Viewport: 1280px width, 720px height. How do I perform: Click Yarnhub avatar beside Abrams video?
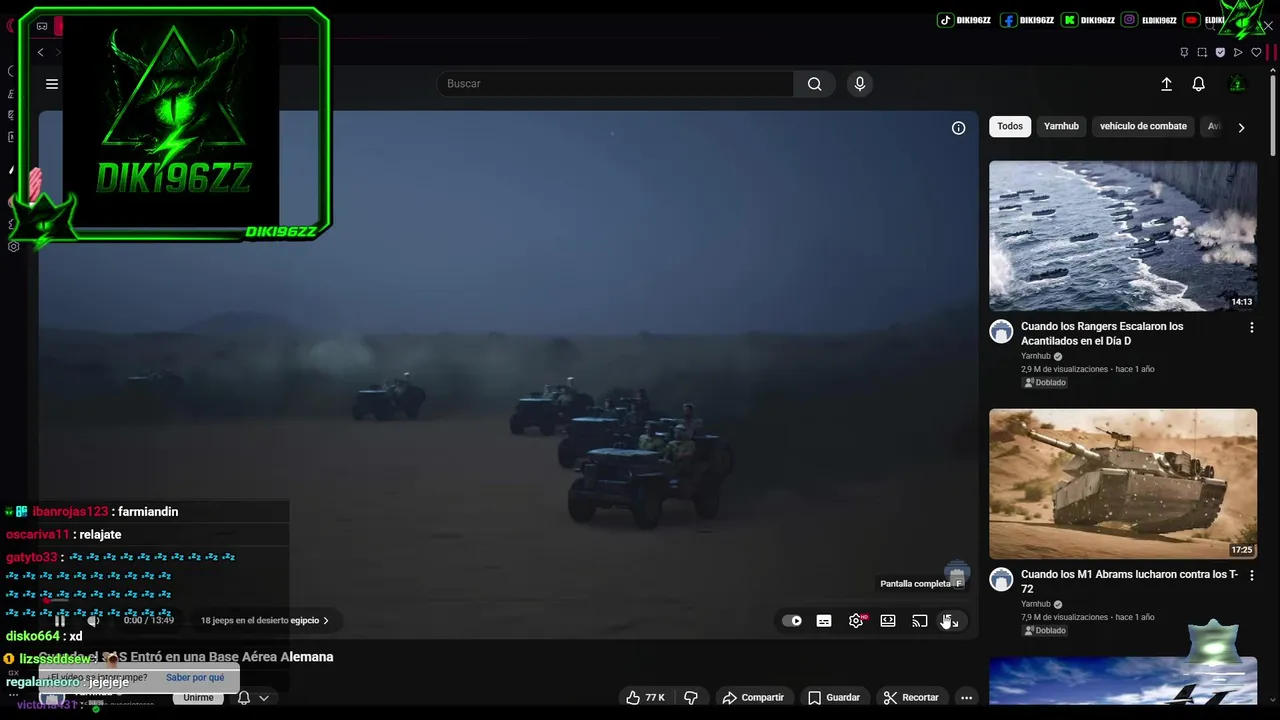pos(1001,580)
